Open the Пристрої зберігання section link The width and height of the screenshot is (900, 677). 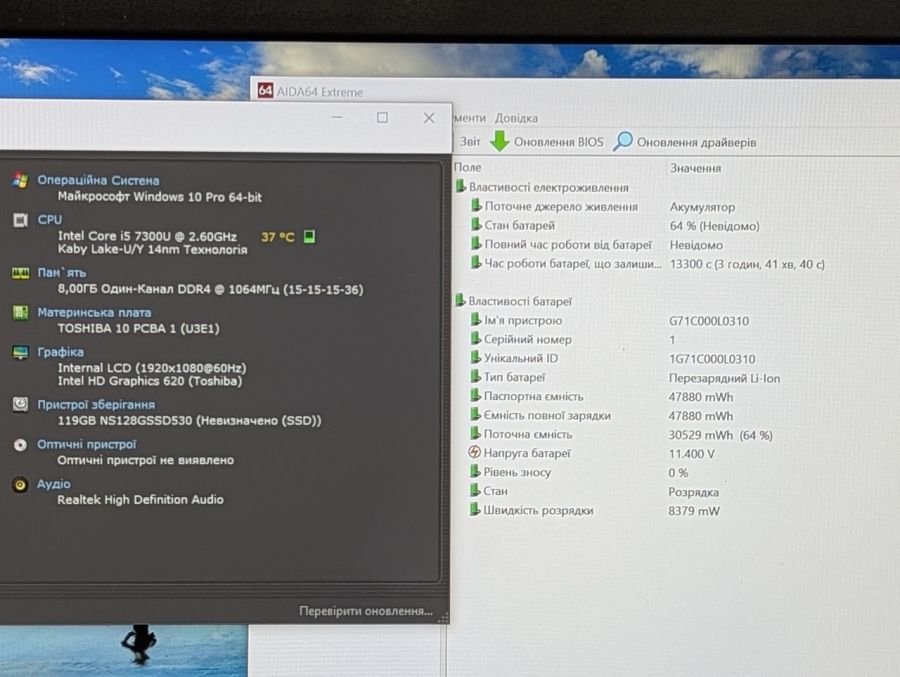(x=96, y=405)
